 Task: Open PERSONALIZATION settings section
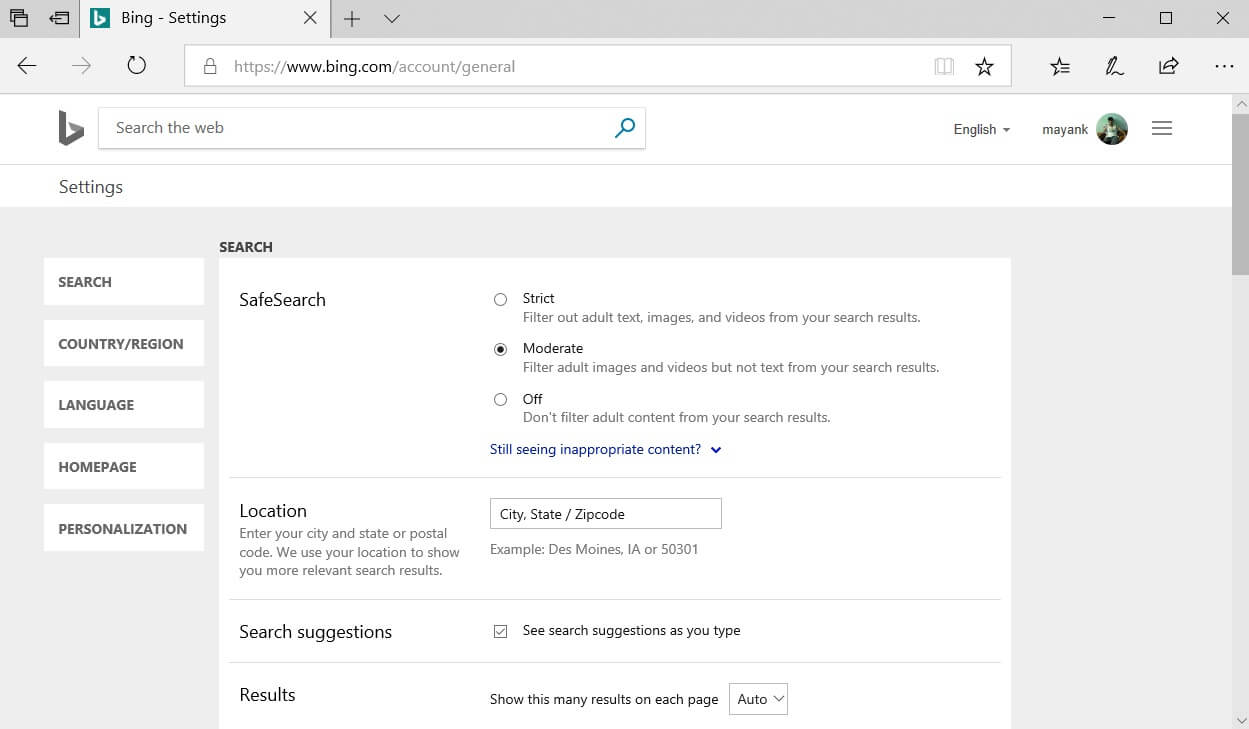(x=124, y=529)
